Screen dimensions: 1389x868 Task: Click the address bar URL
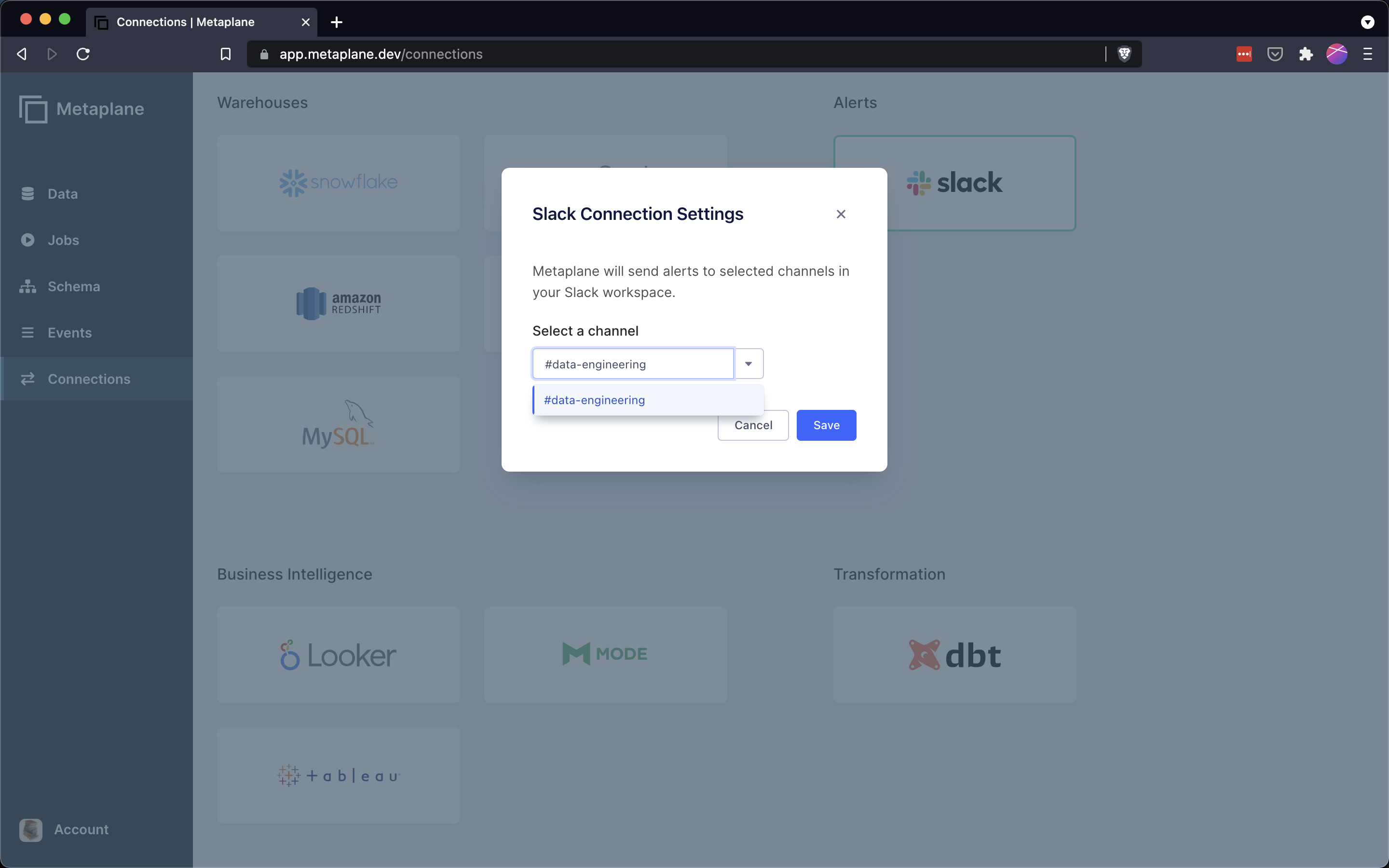click(x=381, y=54)
